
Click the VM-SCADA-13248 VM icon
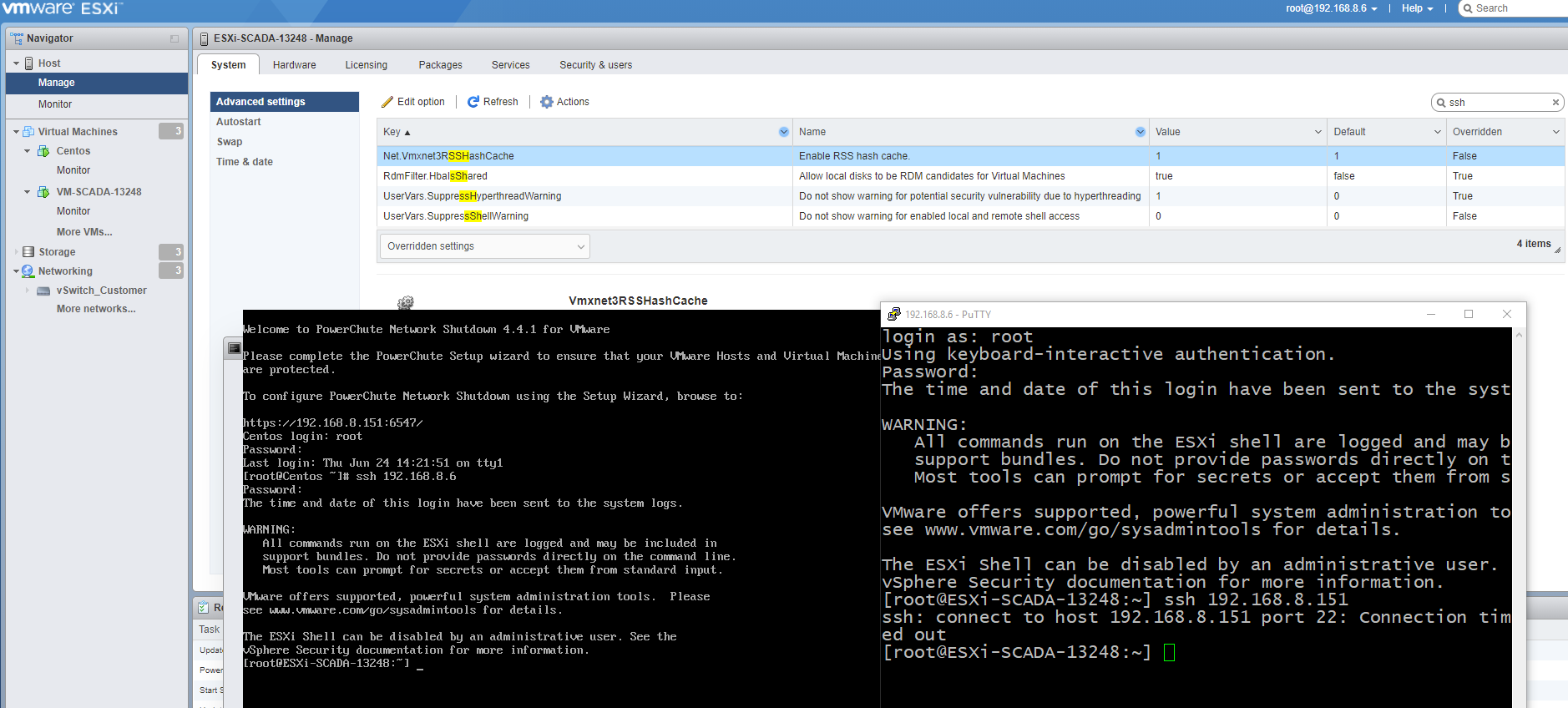click(43, 192)
